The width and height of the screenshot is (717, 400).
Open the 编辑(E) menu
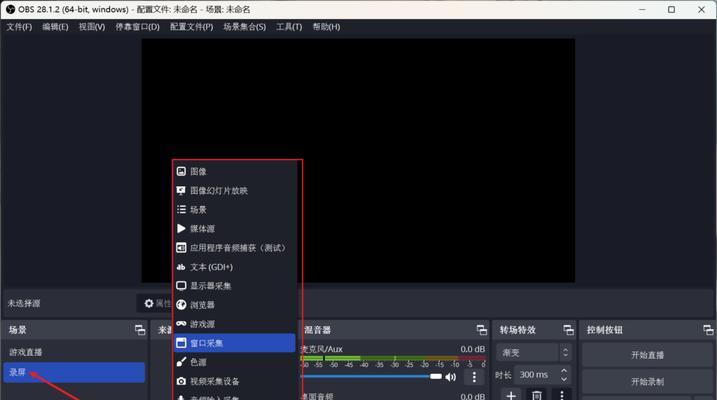55,27
